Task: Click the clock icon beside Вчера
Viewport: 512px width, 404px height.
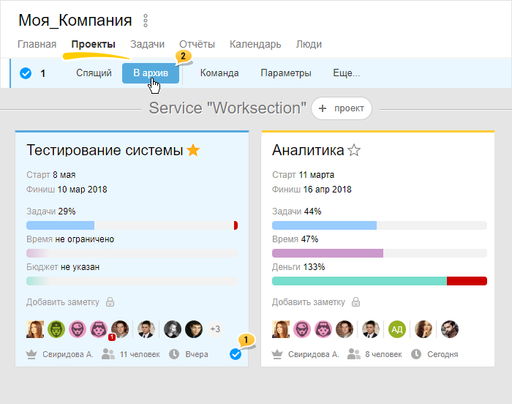Action: (174, 354)
